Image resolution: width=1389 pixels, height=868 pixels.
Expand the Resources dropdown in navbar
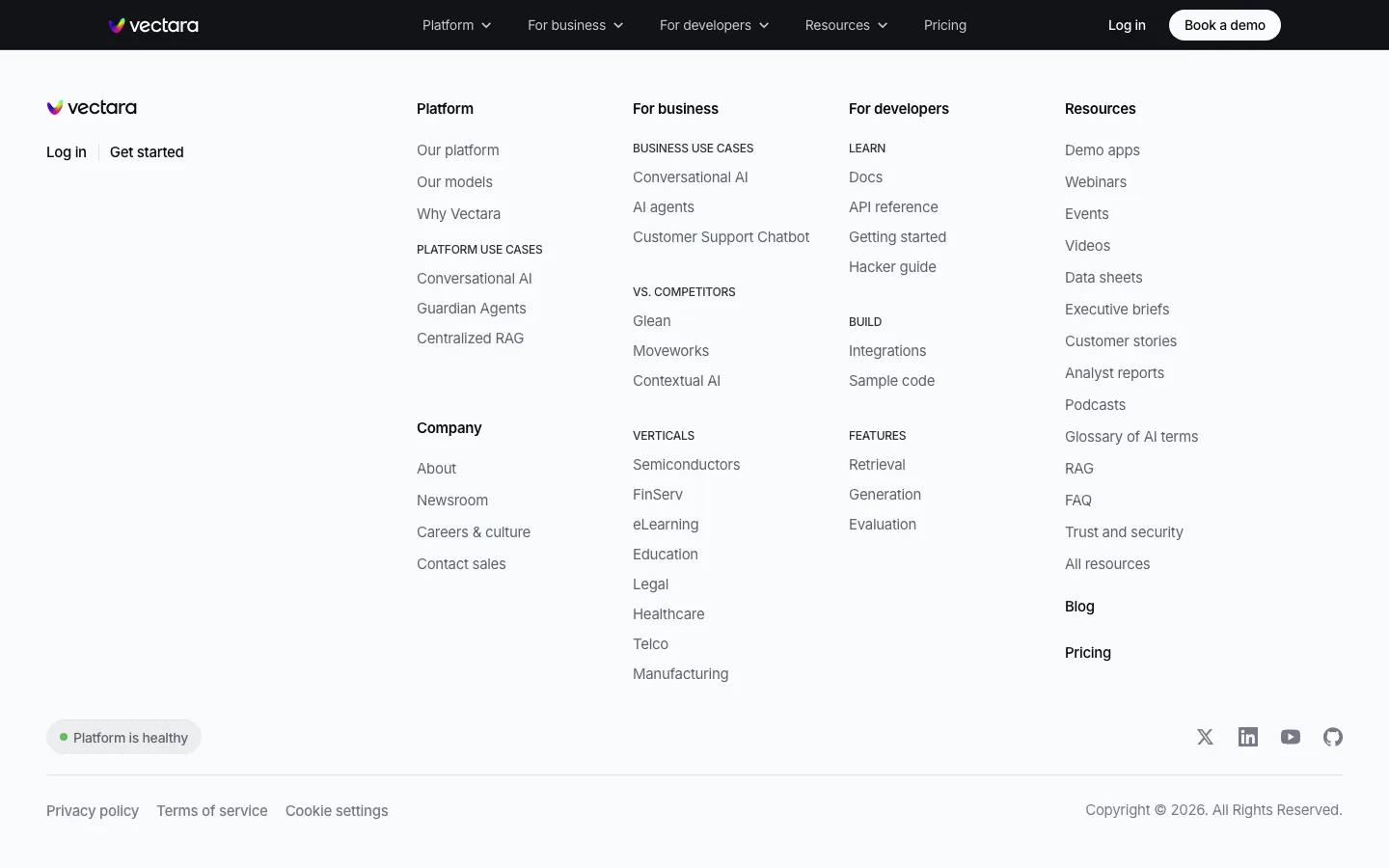coord(847,25)
